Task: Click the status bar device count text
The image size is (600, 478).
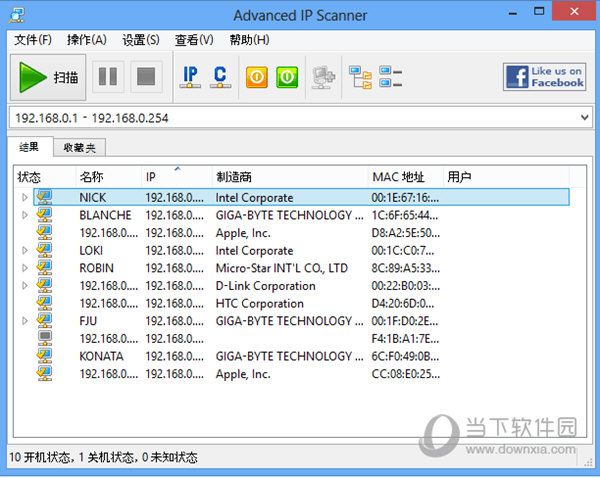Action: (103, 457)
